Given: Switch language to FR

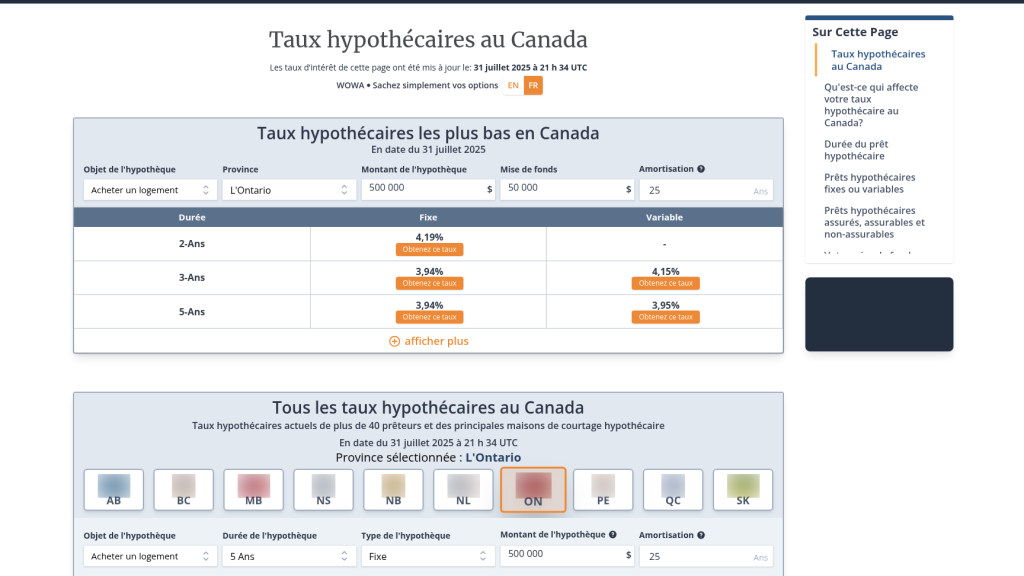Looking at the screenshot, I should click(533, 86).
